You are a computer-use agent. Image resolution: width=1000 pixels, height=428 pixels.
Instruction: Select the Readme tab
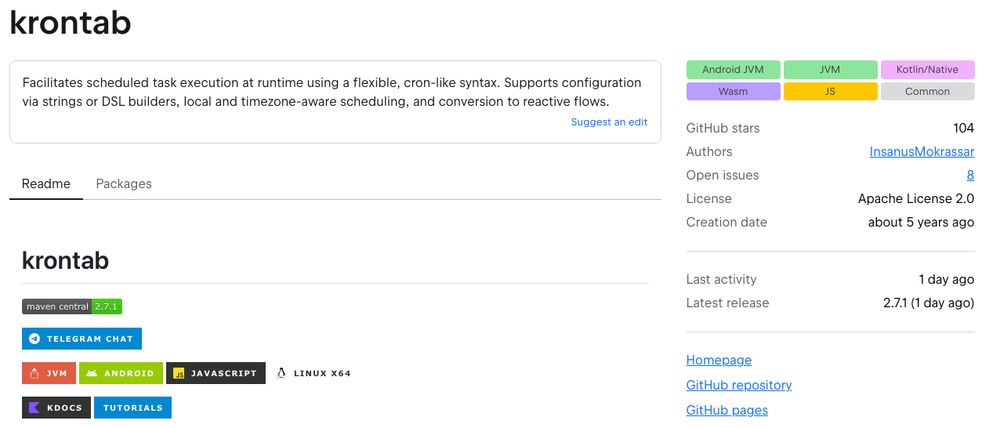click(x=46, y=184)
